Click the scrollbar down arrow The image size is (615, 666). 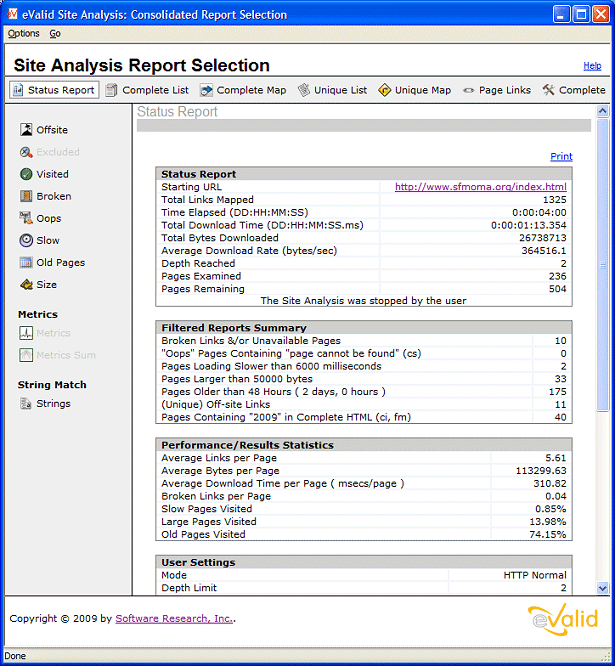click(602, 588)
